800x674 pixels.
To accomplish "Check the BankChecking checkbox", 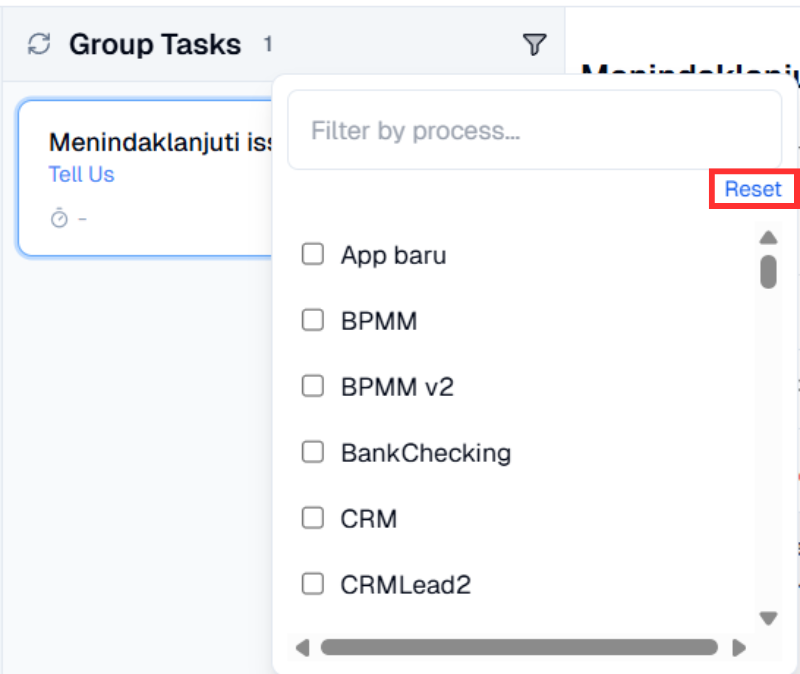I will point(313,452).
